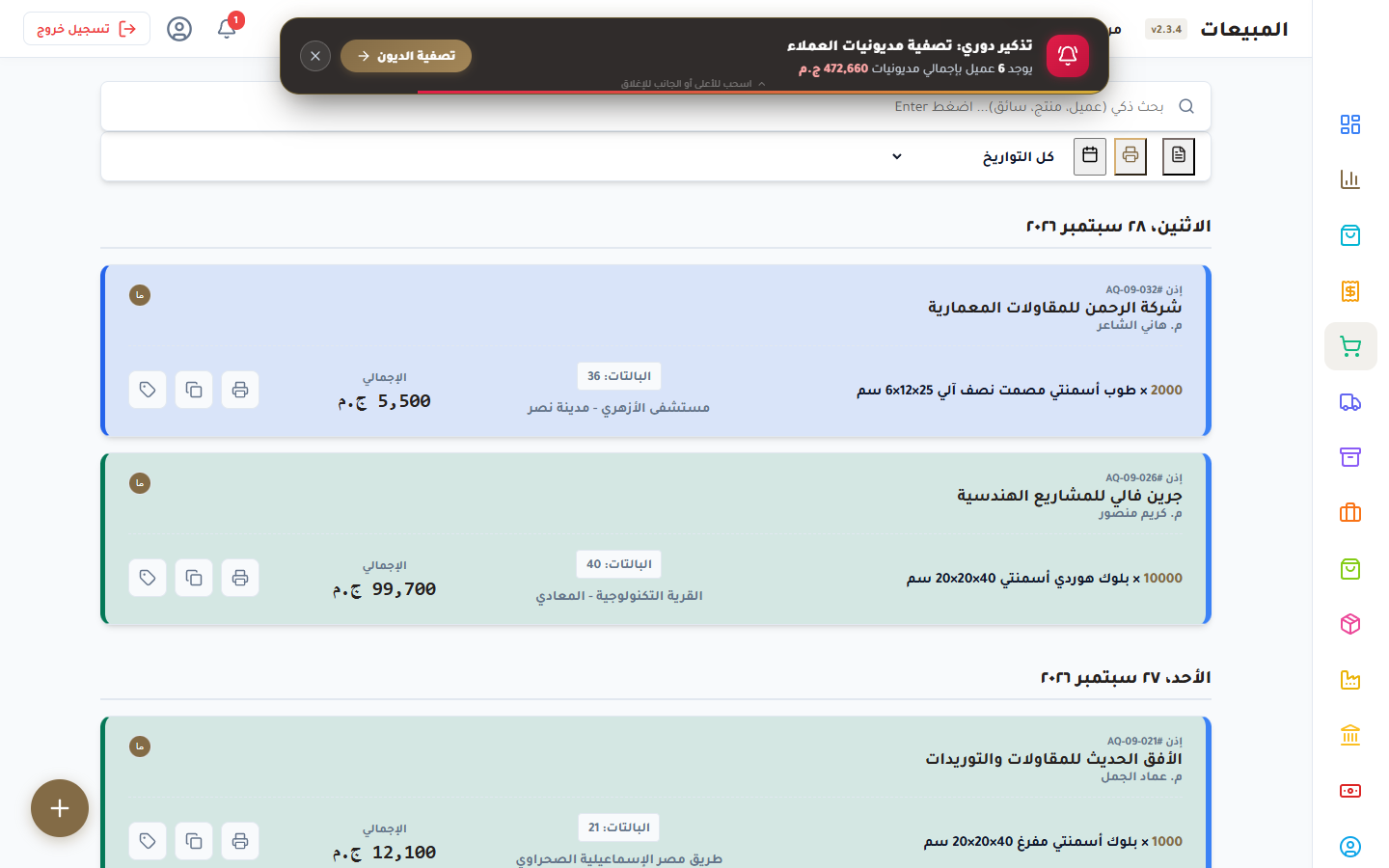Open the pink cube products sidebar icon
Image resolution: width=1389 pixels, height=868 pixels.
(x=1350, y=624)
